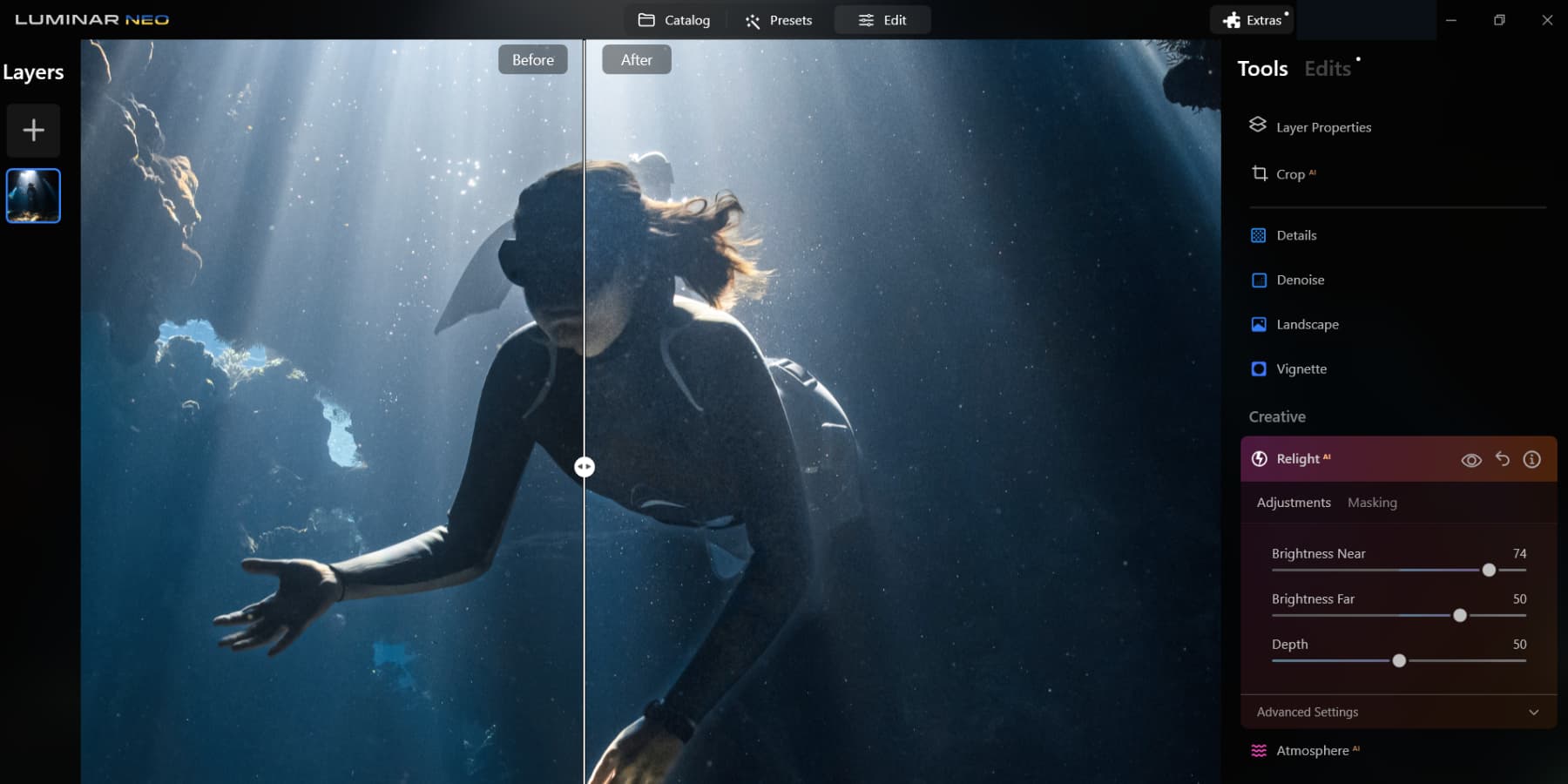Switch to the Masking tab

[1372, 503]
